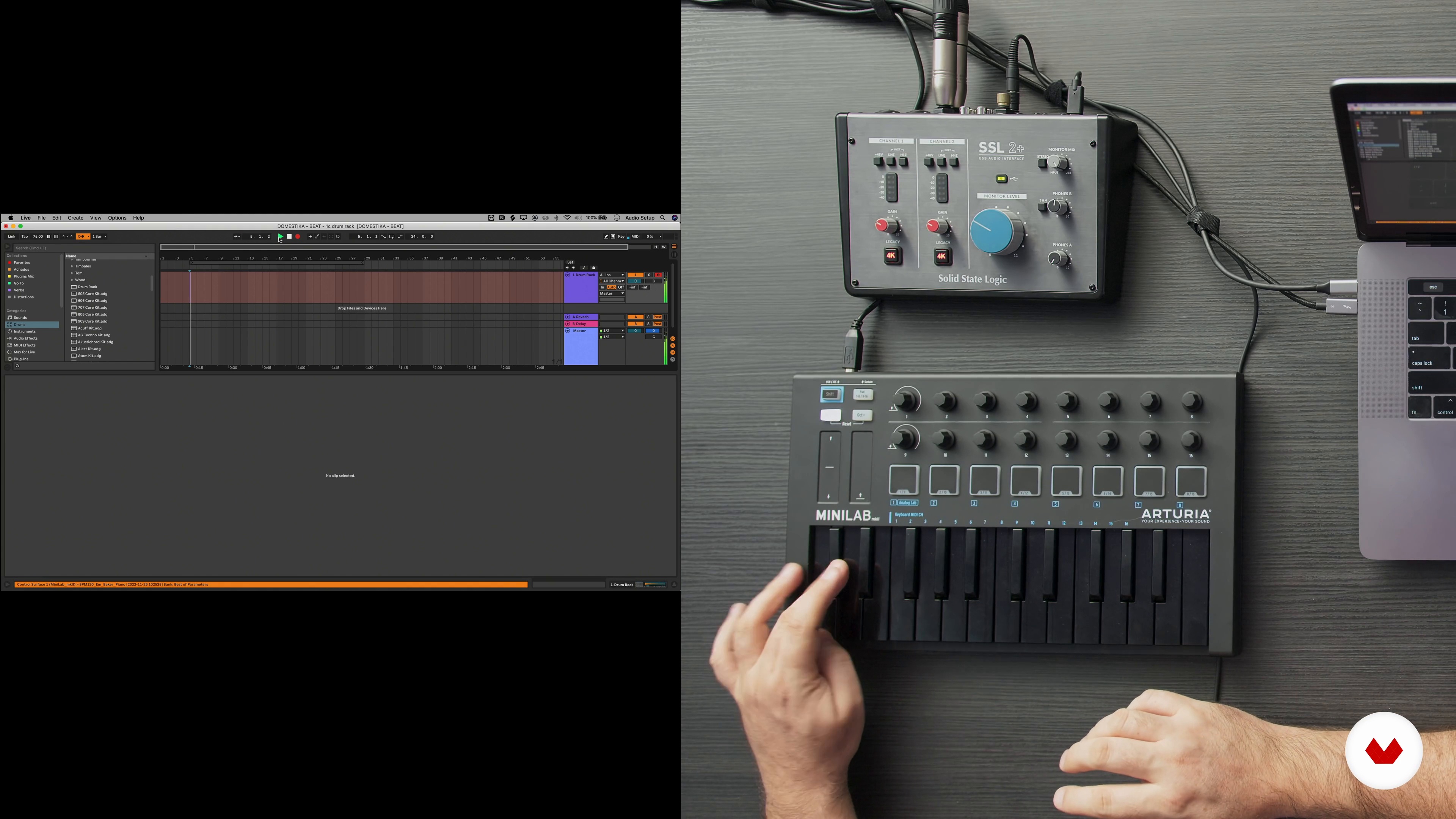Collapse the 1 Drum Rack track

568,275
